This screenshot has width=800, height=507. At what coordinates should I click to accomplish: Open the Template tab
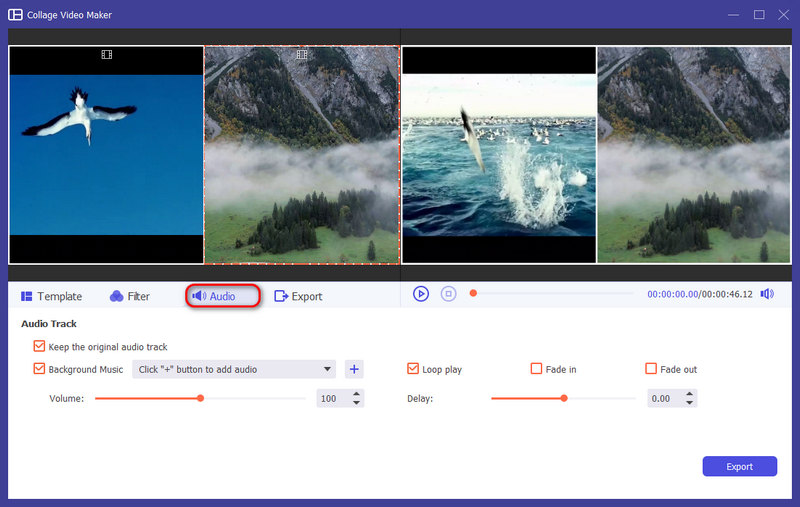[52, 296]
